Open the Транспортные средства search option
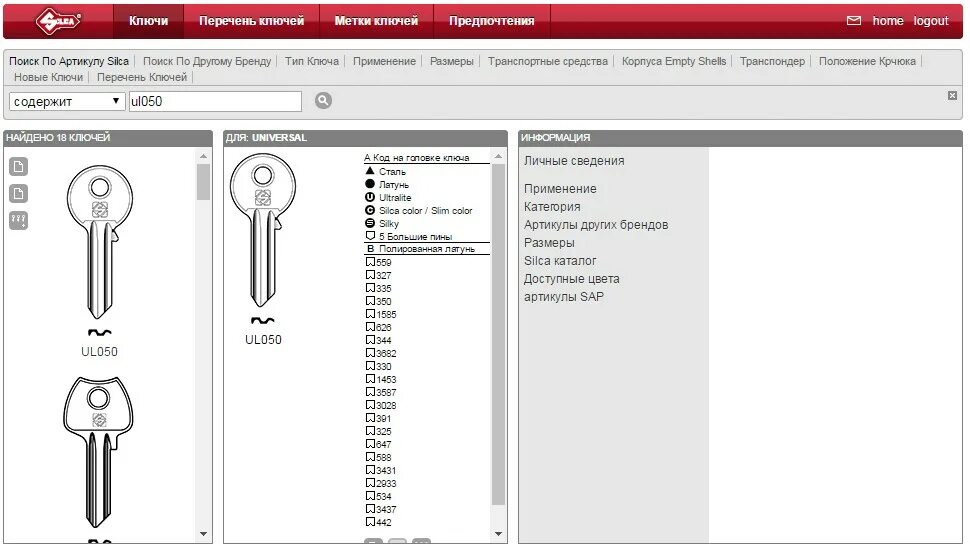Screen dimensions: 970x546 [x=547, y=61]
